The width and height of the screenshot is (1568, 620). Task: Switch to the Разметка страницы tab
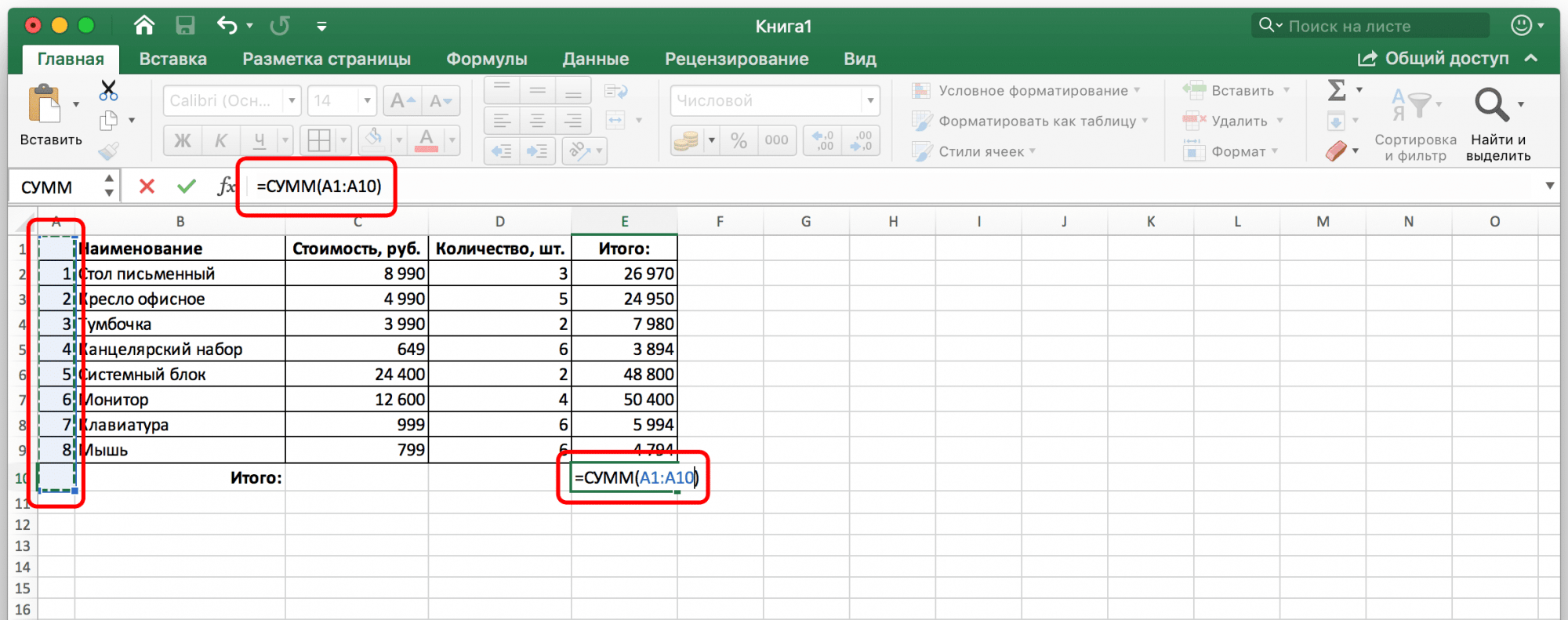click(327, 59)
